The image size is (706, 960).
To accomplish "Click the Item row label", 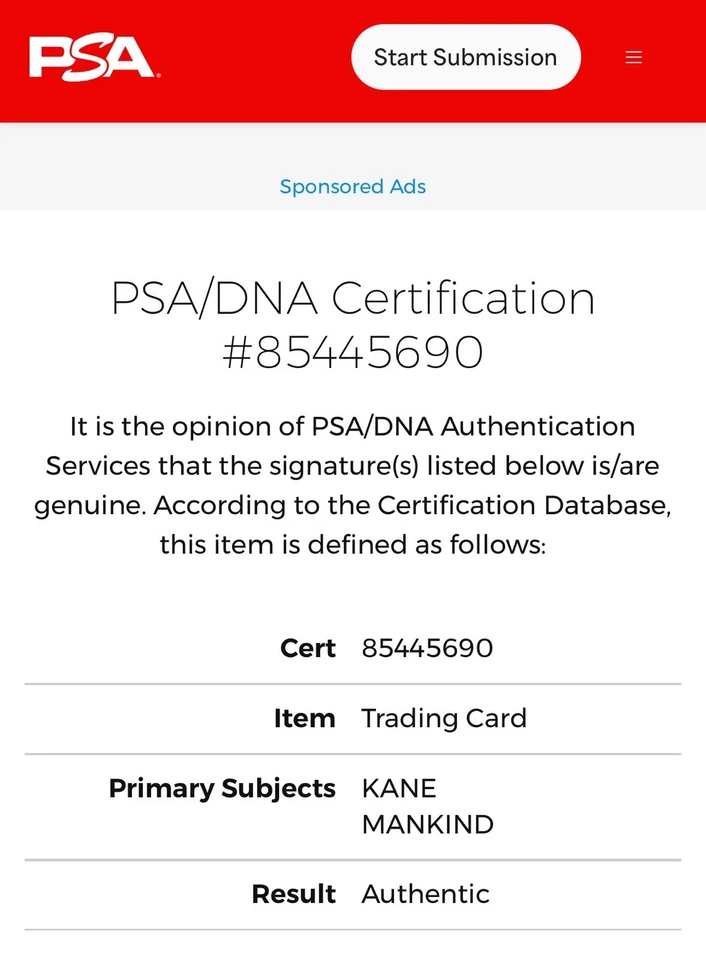I will 304,718.
